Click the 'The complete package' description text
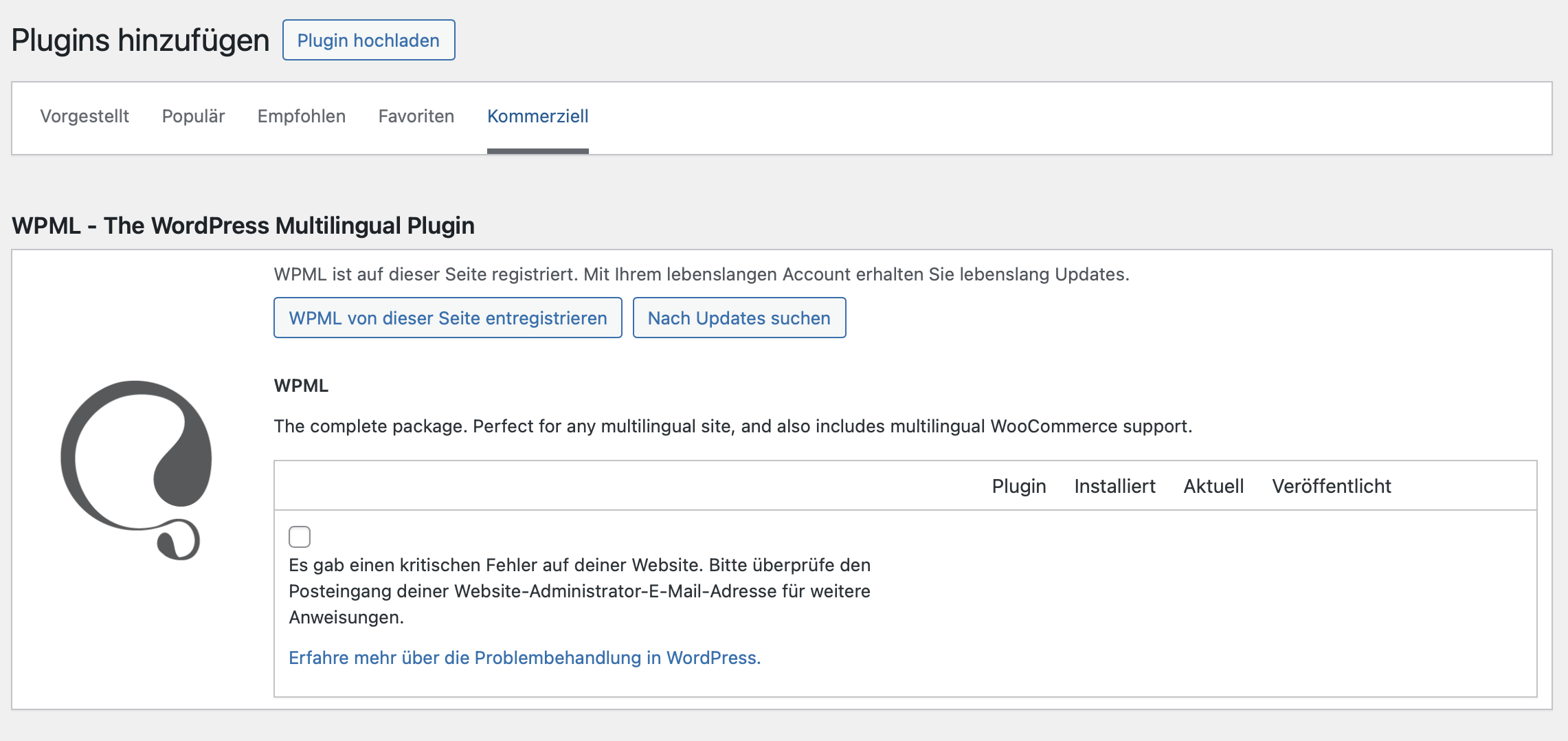1568x741 pixels. click(733, 426)
